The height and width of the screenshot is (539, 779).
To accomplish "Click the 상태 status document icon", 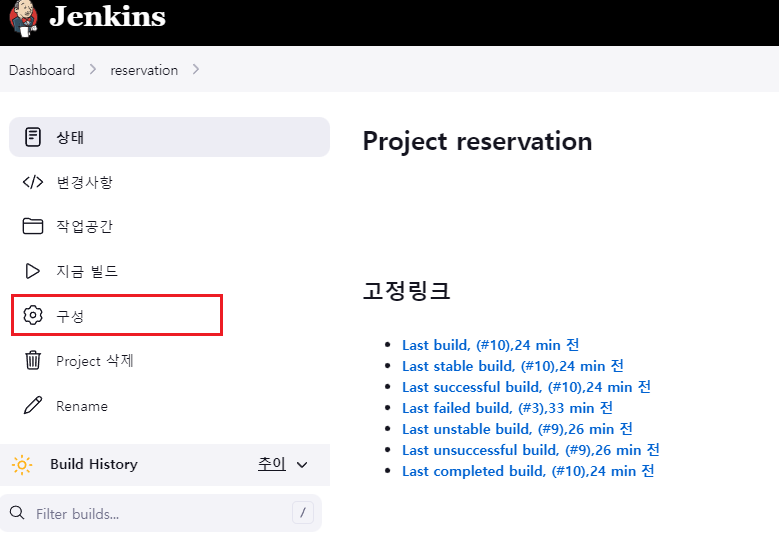I will pos(33,137).
